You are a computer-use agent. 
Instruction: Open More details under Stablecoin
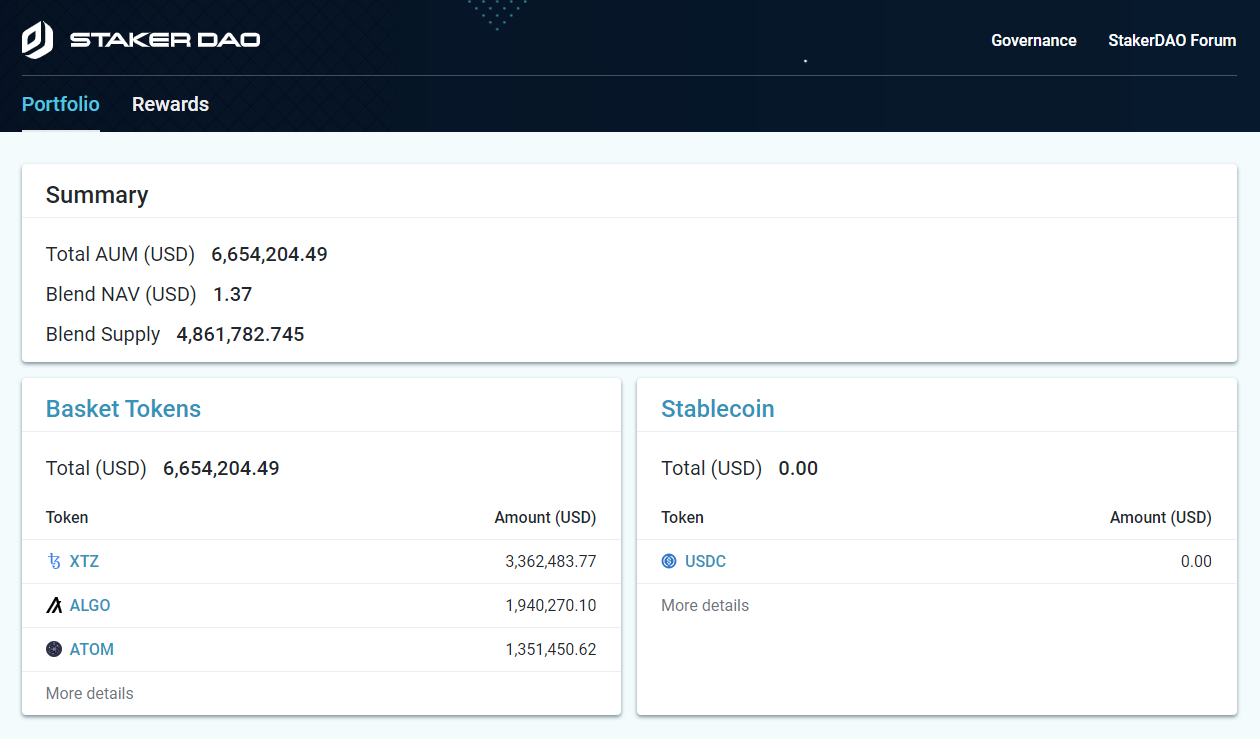[705, 606]
